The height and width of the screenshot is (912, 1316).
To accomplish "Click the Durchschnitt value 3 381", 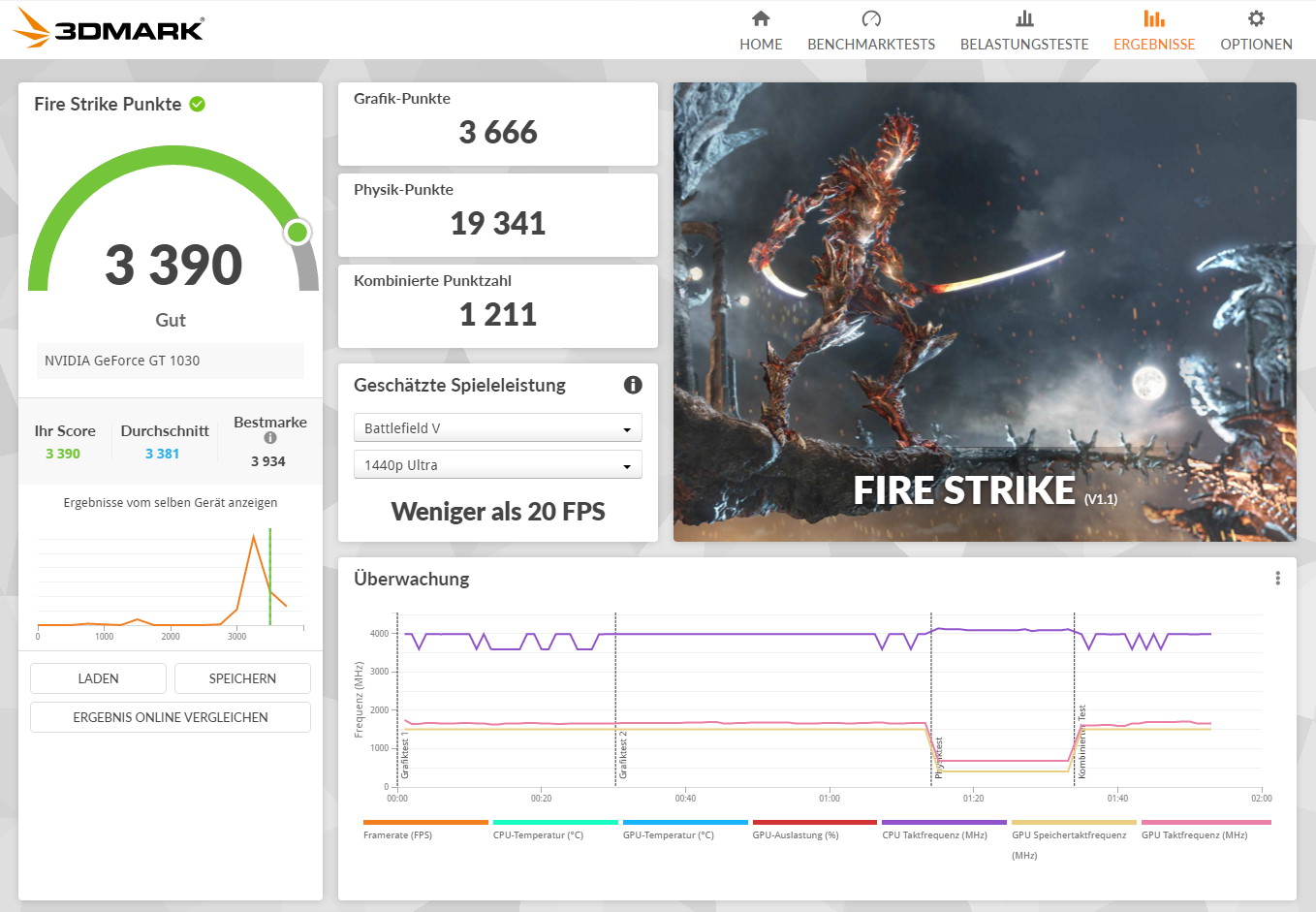I will click(x=162, y=454).
